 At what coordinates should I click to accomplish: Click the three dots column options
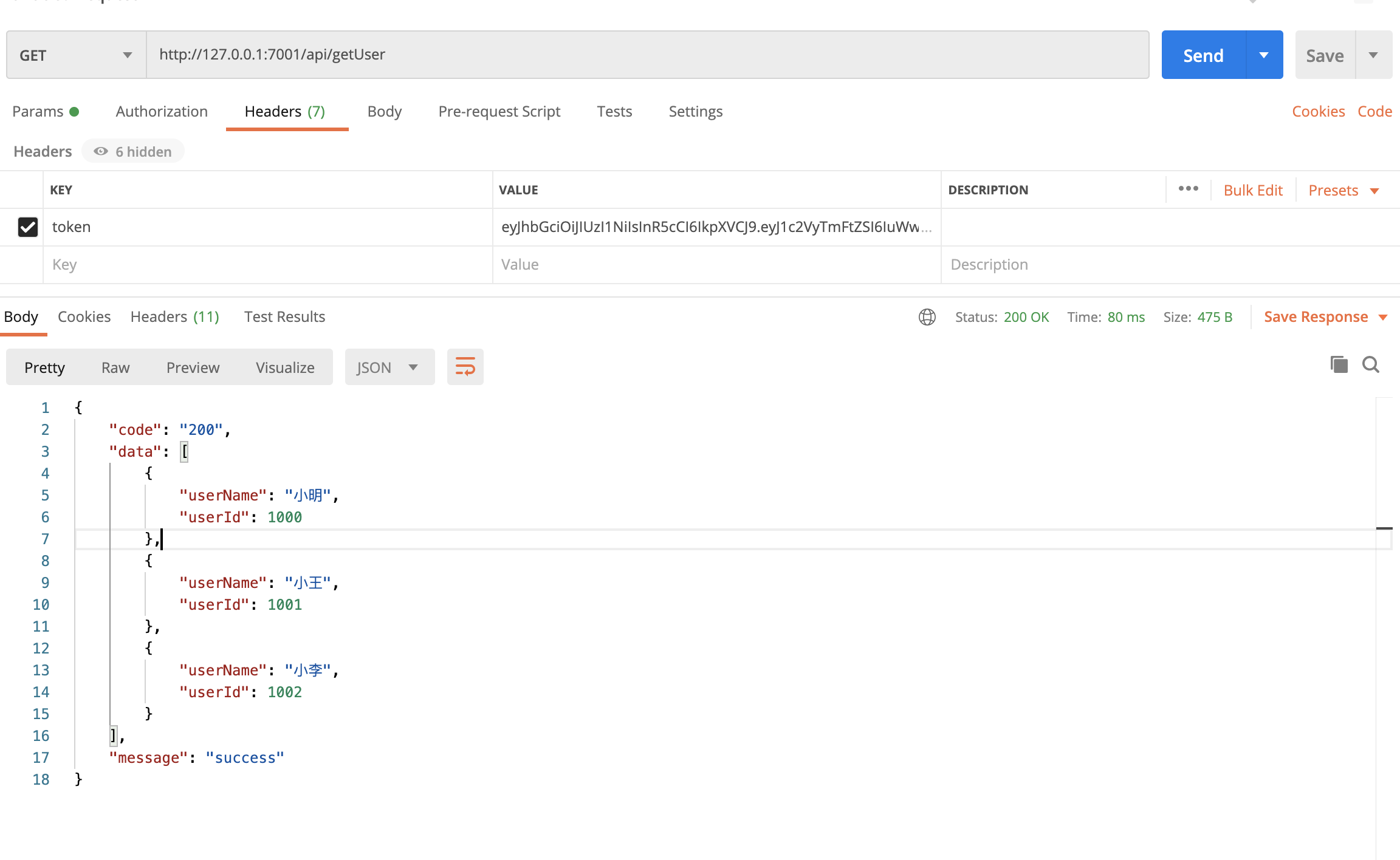click(x=1188, y=189)
